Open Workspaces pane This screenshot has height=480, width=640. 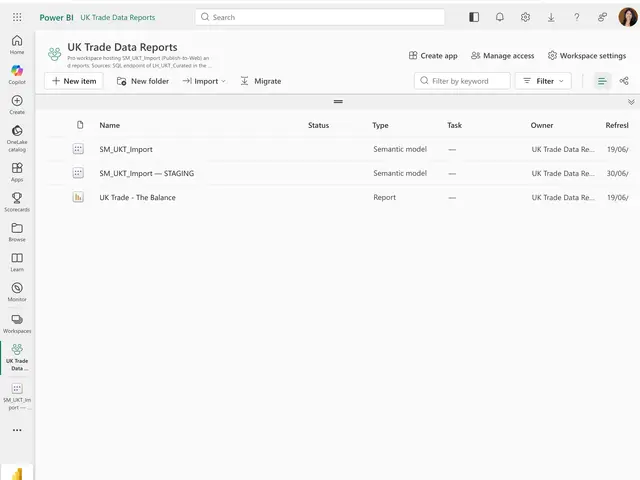pyautogui.click(x=17, y=324)
